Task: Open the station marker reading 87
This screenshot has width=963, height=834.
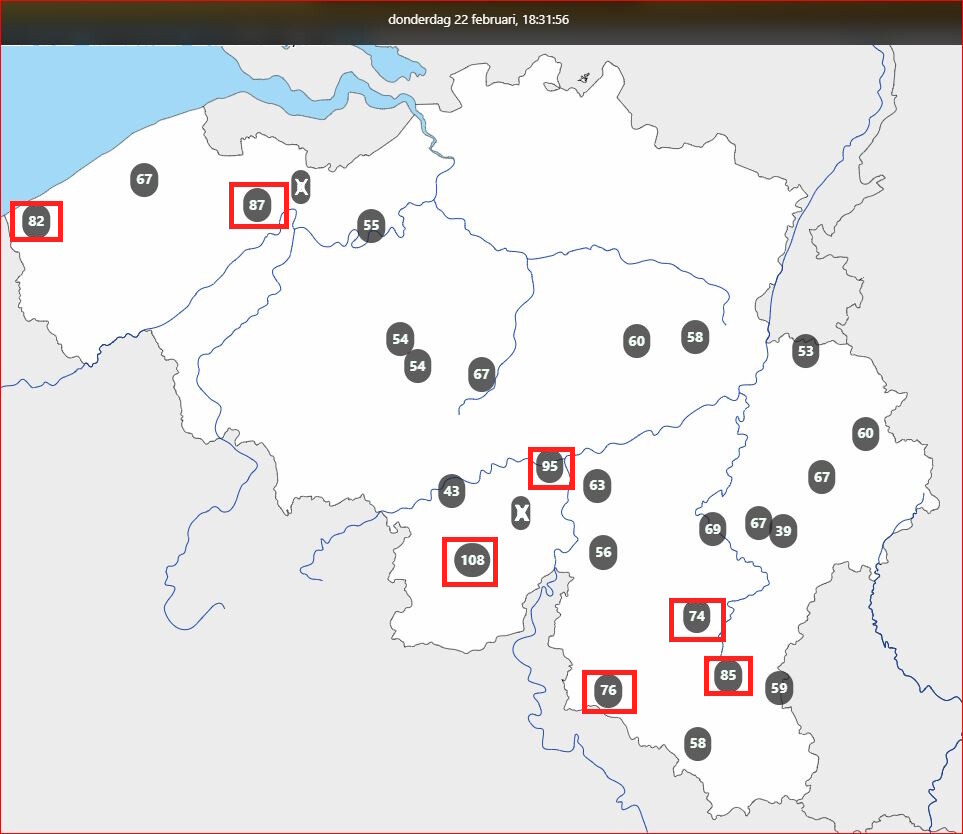Action: coord(257,205)
